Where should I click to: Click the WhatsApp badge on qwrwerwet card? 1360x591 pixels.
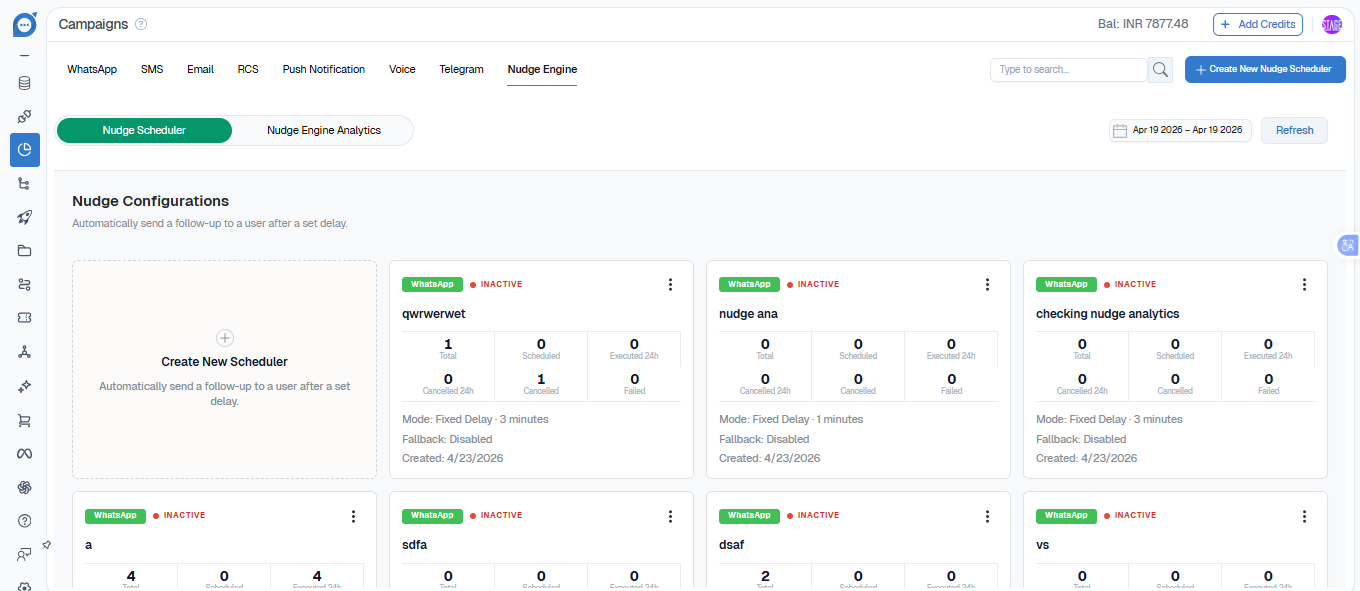tap(432, 284)
